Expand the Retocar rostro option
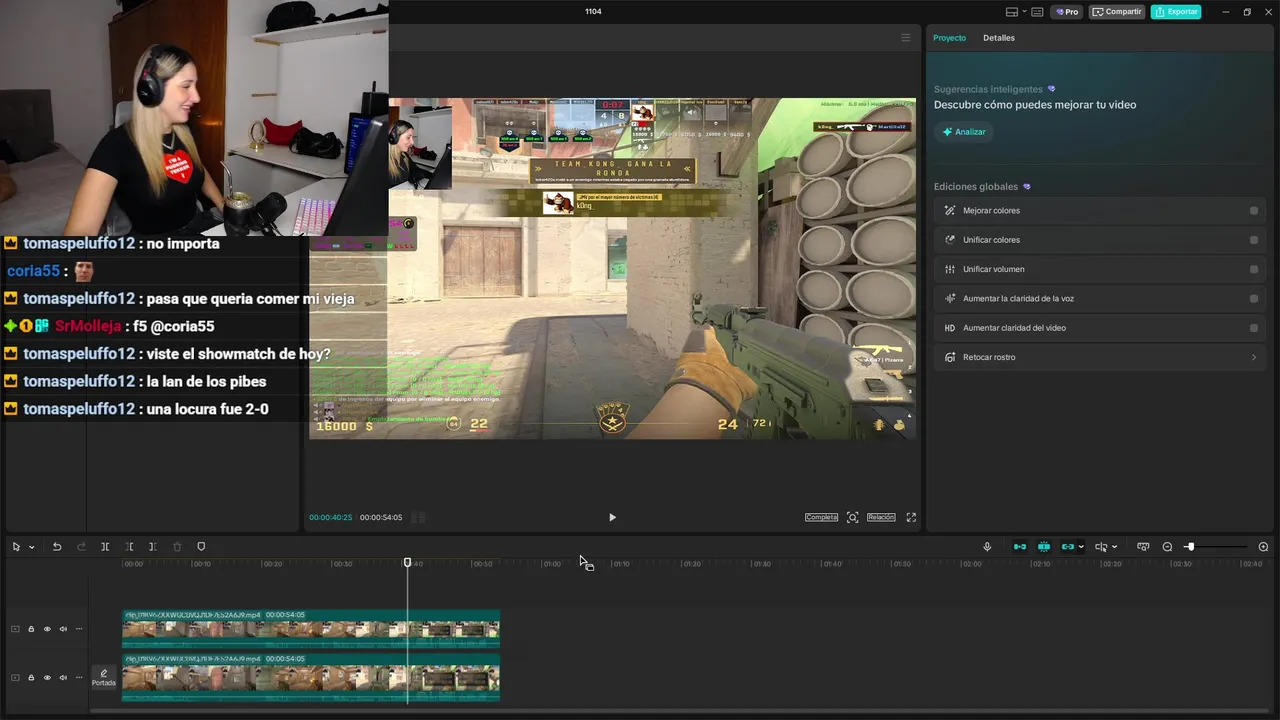 coord(1254,357)
